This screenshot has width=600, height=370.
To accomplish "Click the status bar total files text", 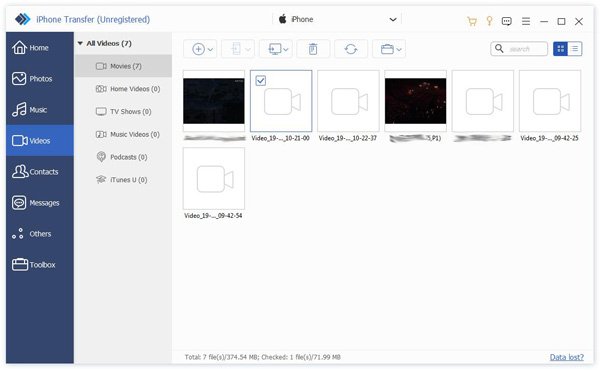I will [x=262, y=357].
